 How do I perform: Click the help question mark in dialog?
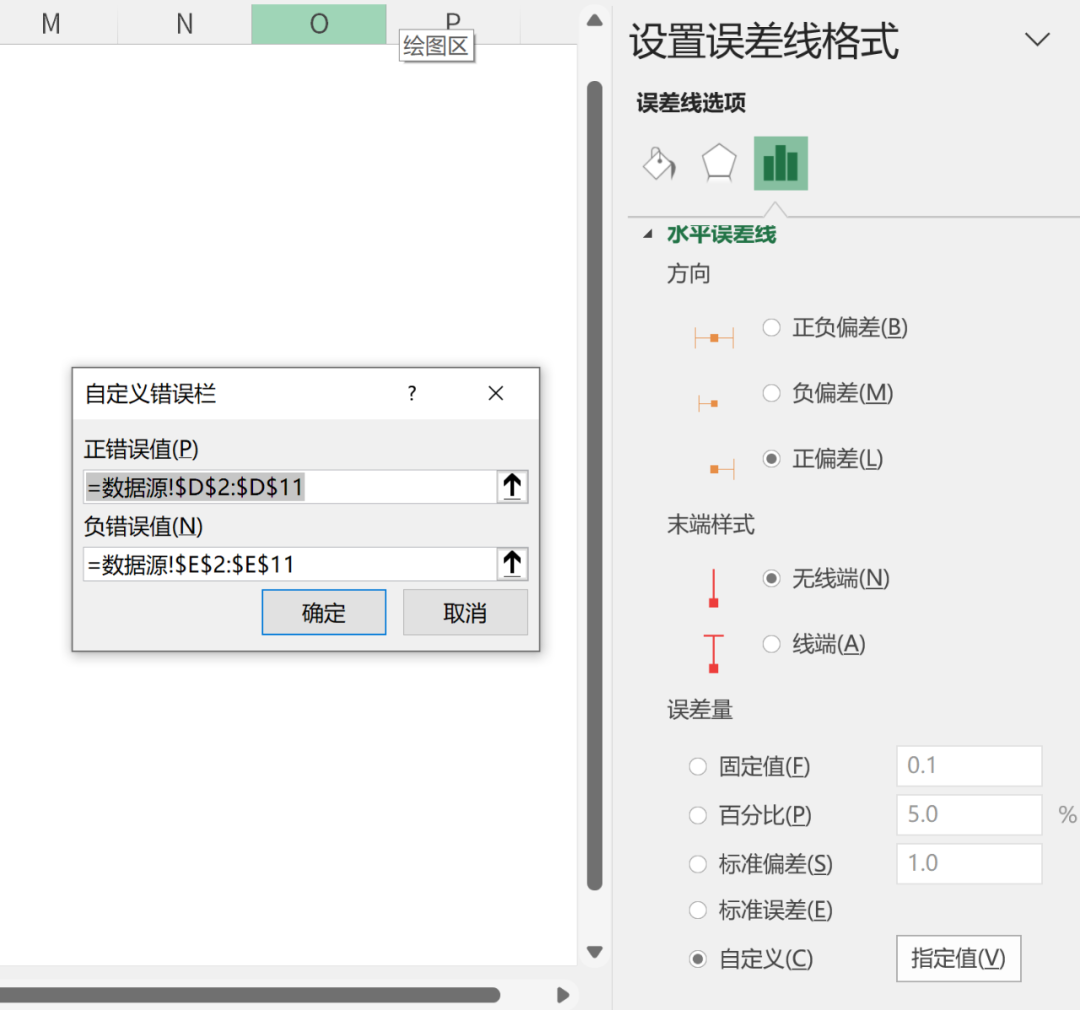(x=412, y=394)
